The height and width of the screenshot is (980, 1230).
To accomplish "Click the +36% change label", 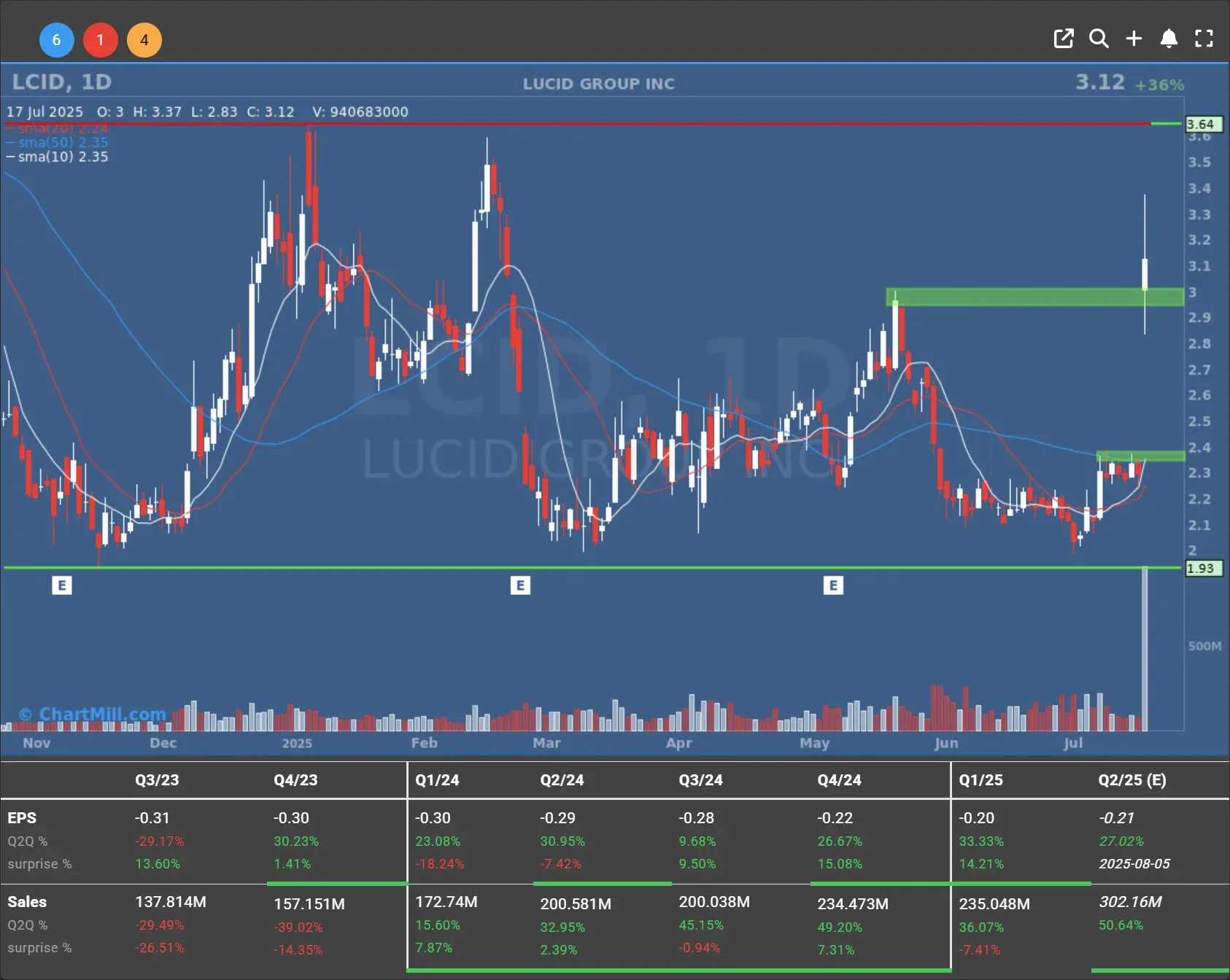I will point(1159,85).
